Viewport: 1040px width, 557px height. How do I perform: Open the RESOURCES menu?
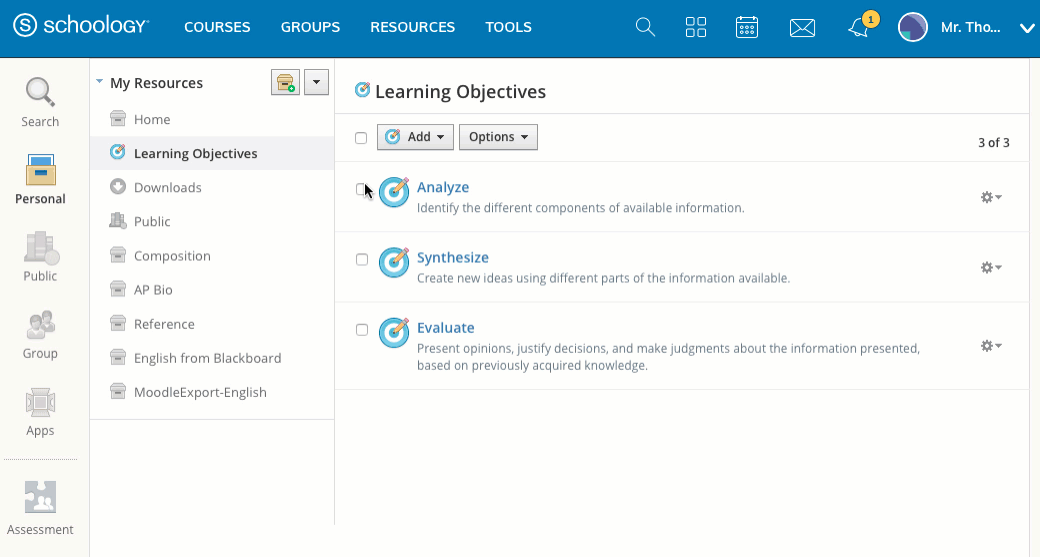click(x=412, y=27)
